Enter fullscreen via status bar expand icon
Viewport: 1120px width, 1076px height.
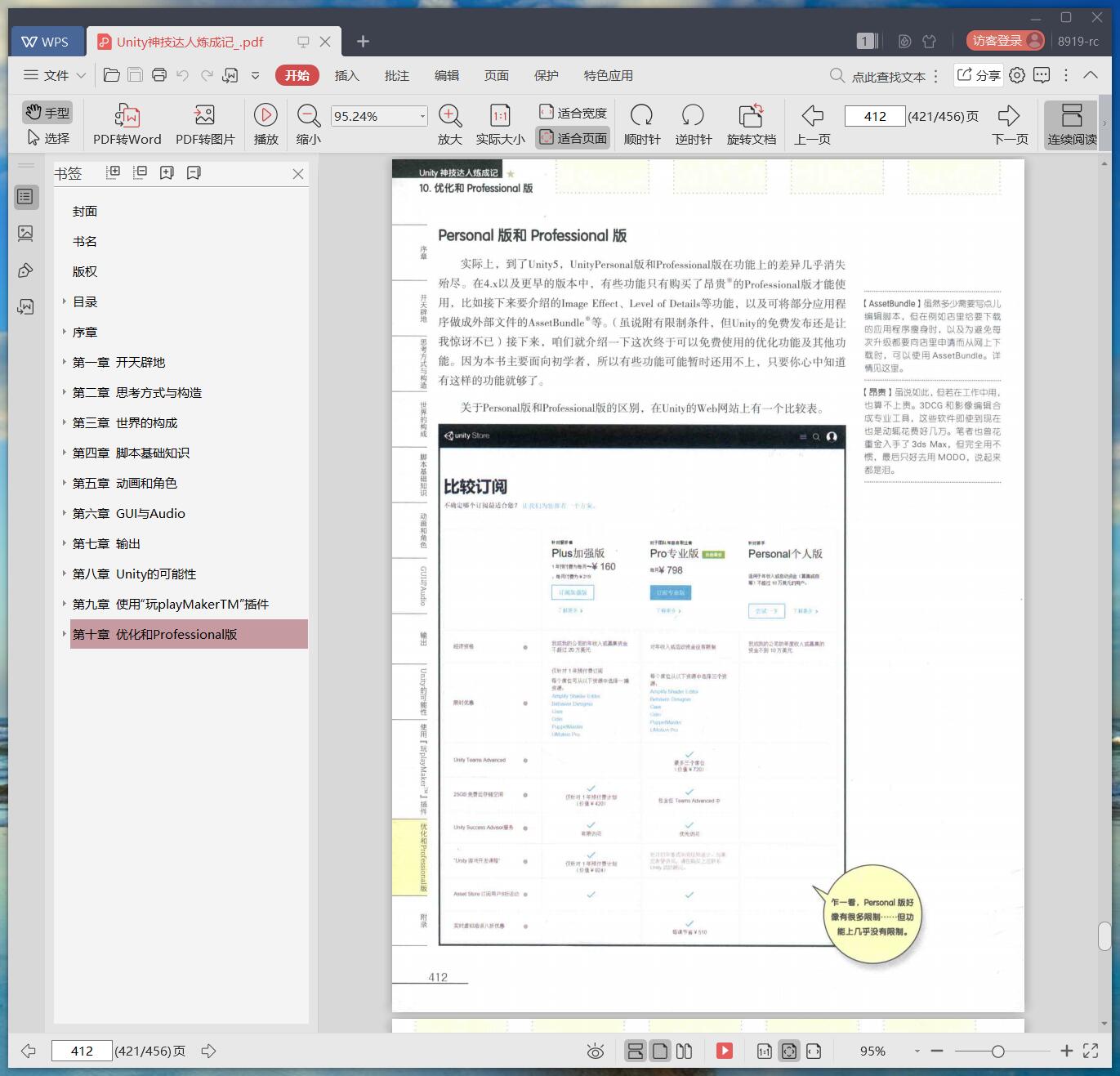coord(1091,1051)
